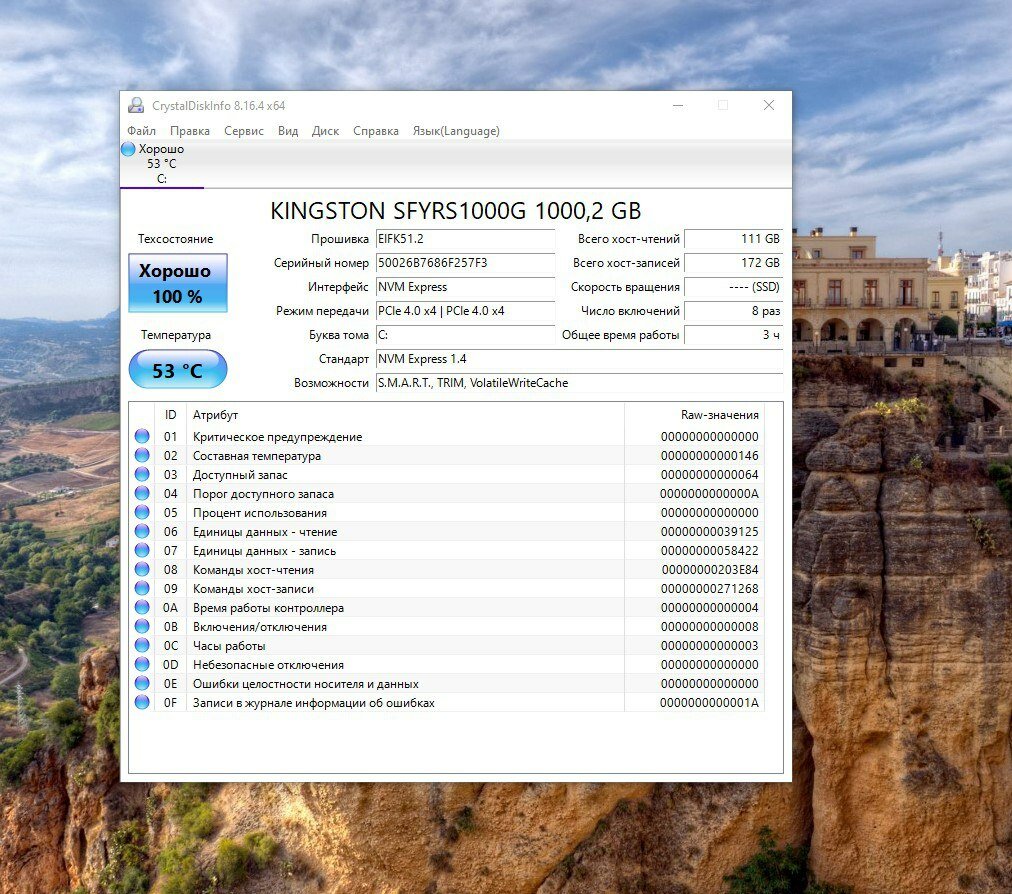This screenshot has width=1012, height=894.
Task: Click raw value 00000000203E84
Action: [710, 570]
